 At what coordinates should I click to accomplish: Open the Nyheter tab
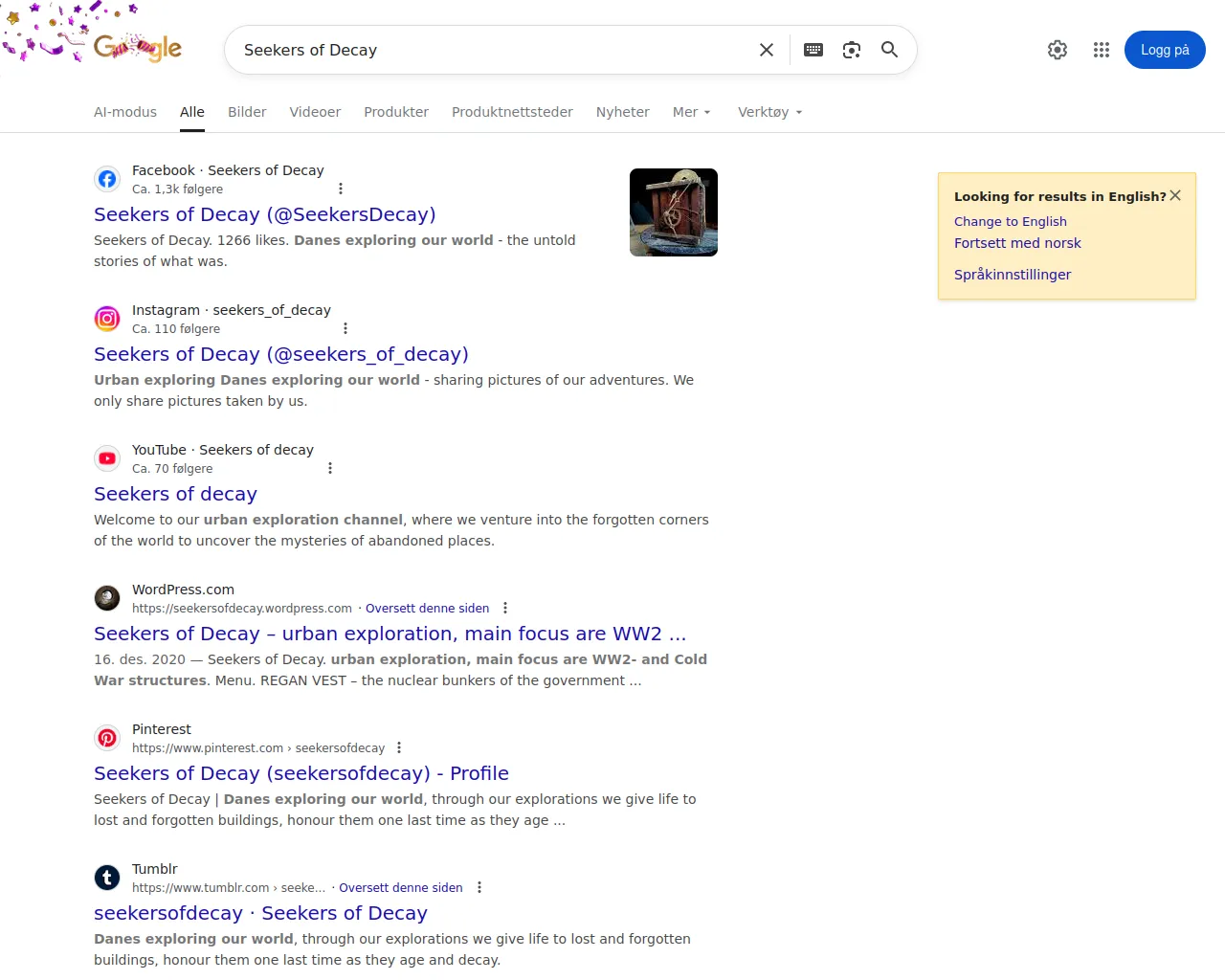click(x=623, y=112)
